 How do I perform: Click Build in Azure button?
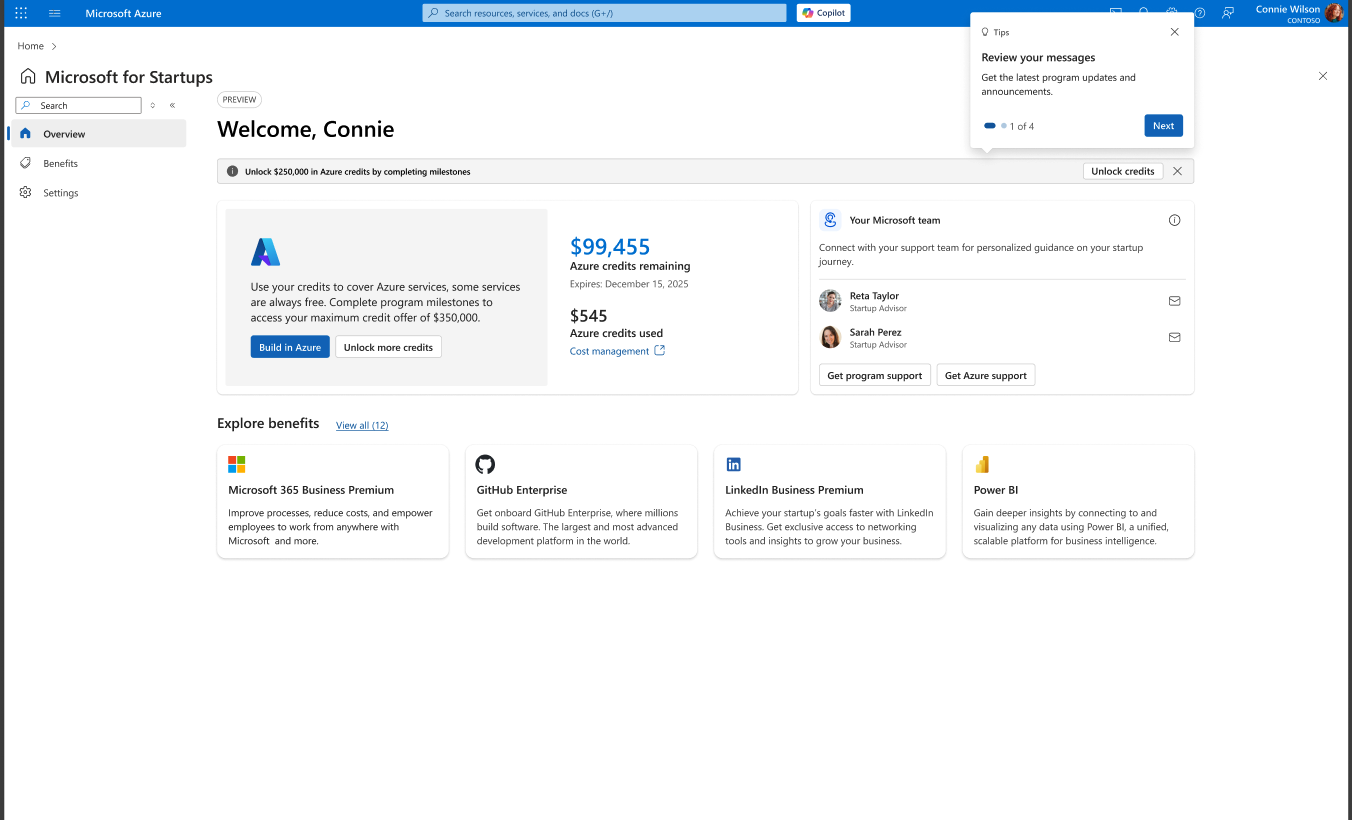point(290,347)
